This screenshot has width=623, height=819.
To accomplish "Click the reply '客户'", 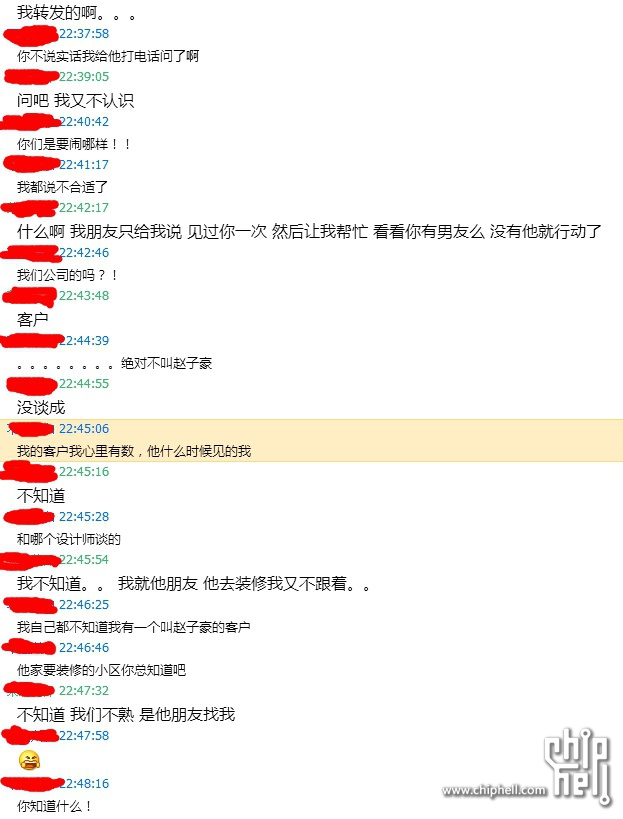I will pyautogui.click(x=32, y=319).
